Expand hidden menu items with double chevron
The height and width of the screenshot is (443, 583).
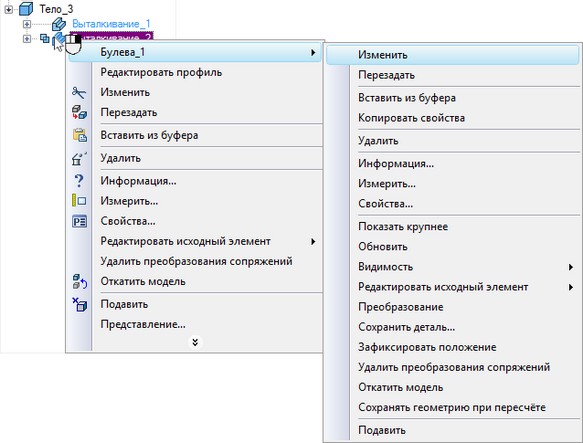tap(195, 342)
